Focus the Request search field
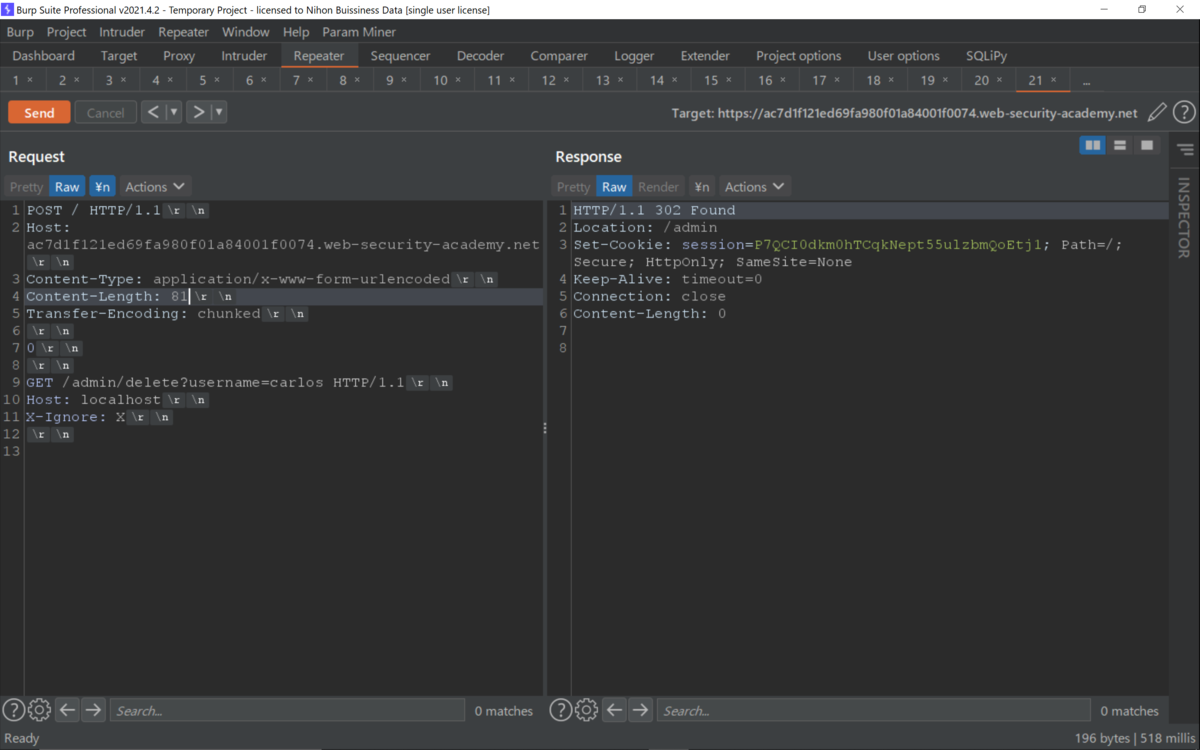1200x750 pixels. [287, 710]
